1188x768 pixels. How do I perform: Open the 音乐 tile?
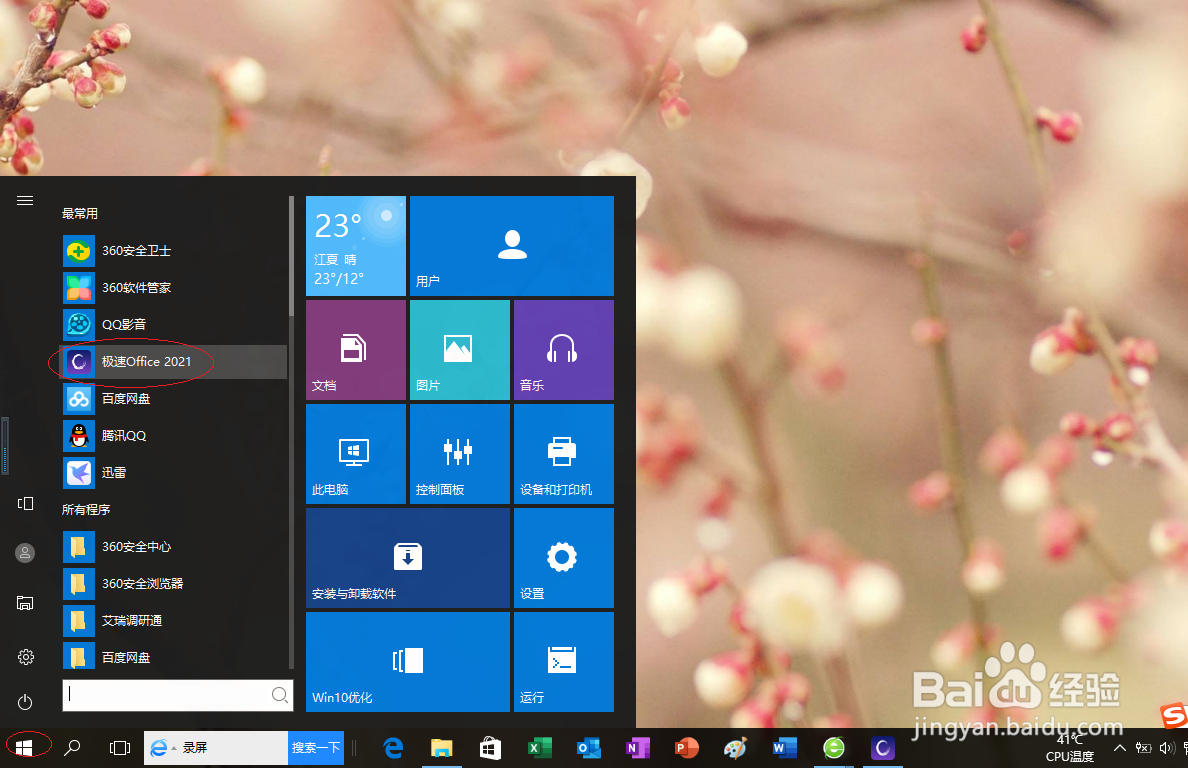pos(564,350)
